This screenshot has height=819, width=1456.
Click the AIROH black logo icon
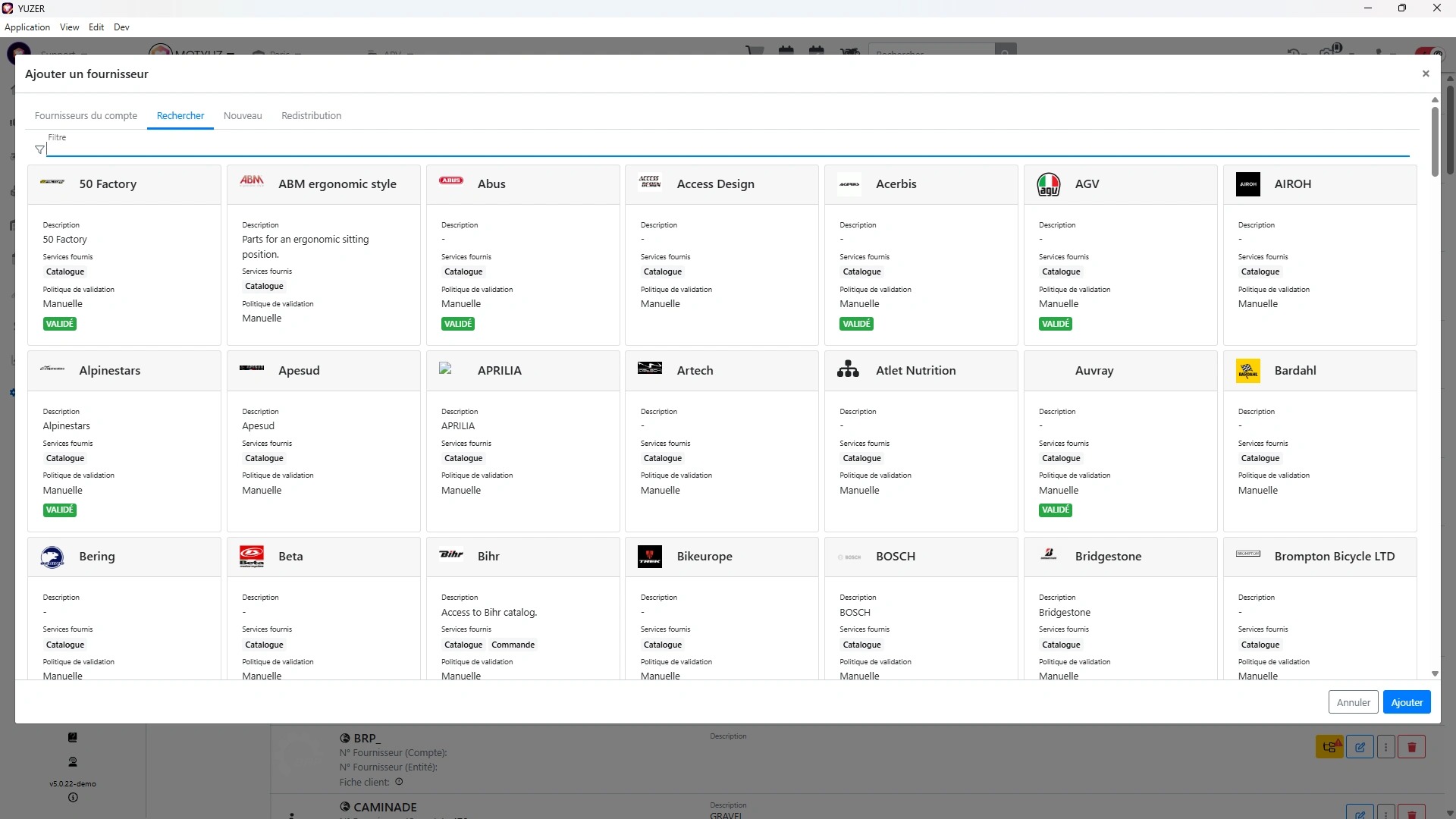pos(1247,184)
